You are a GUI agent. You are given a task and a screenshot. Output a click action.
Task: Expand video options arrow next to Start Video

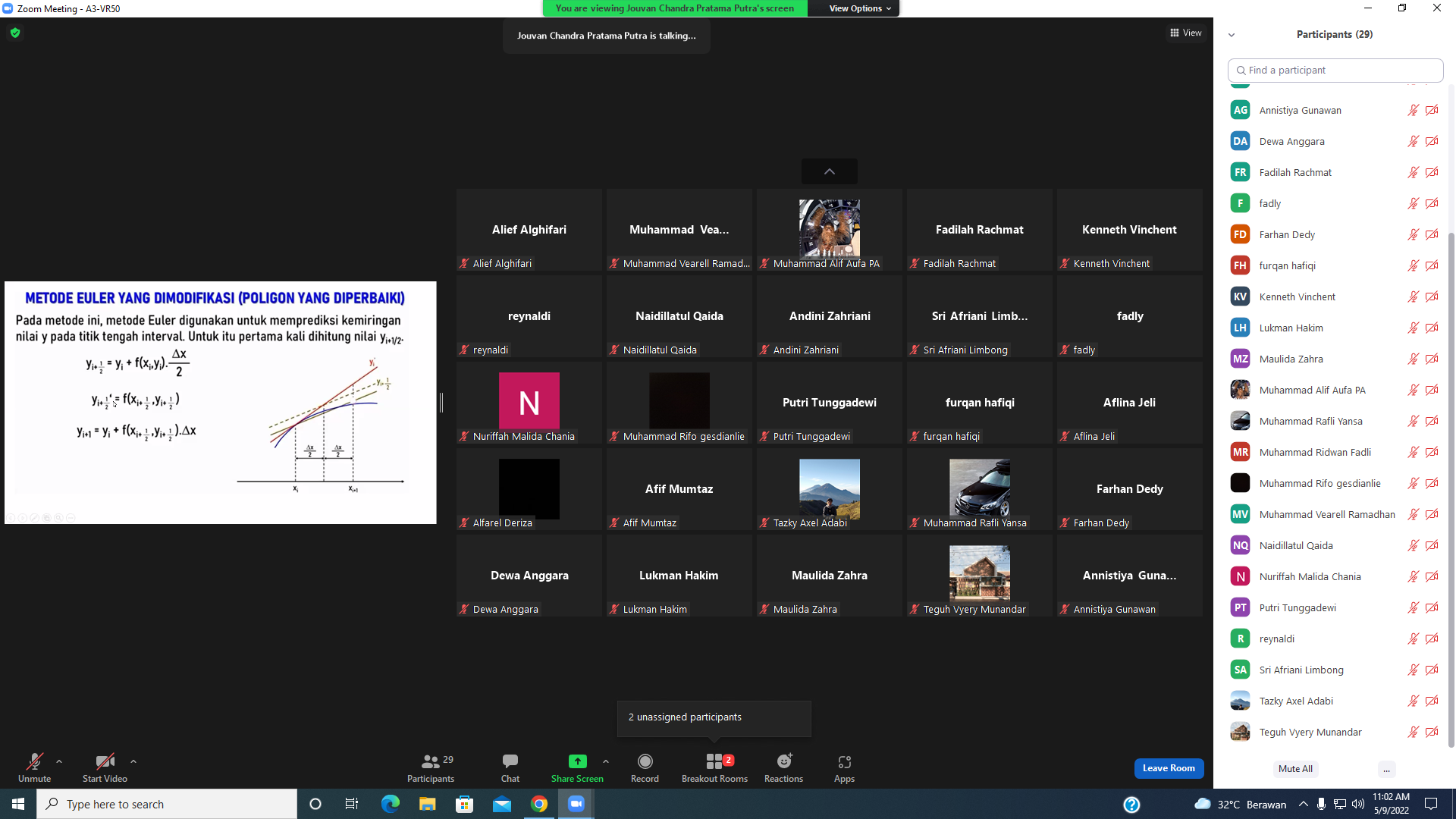point(133,761)
